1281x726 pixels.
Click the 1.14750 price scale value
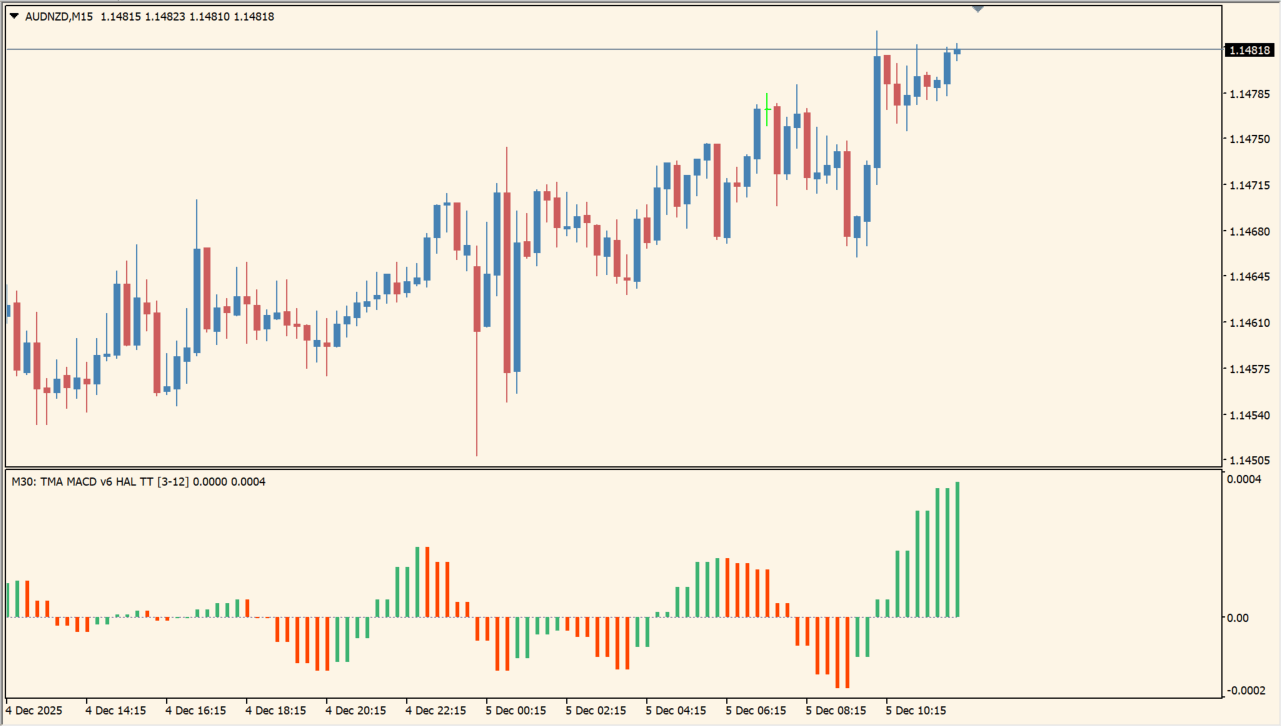pos(1249,140)
